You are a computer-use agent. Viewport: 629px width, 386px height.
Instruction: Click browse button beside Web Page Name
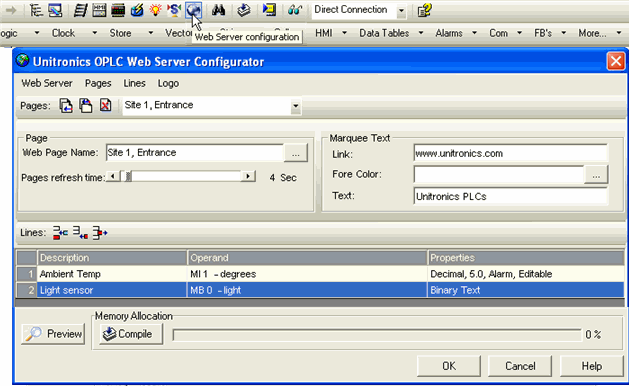(296, 153)
